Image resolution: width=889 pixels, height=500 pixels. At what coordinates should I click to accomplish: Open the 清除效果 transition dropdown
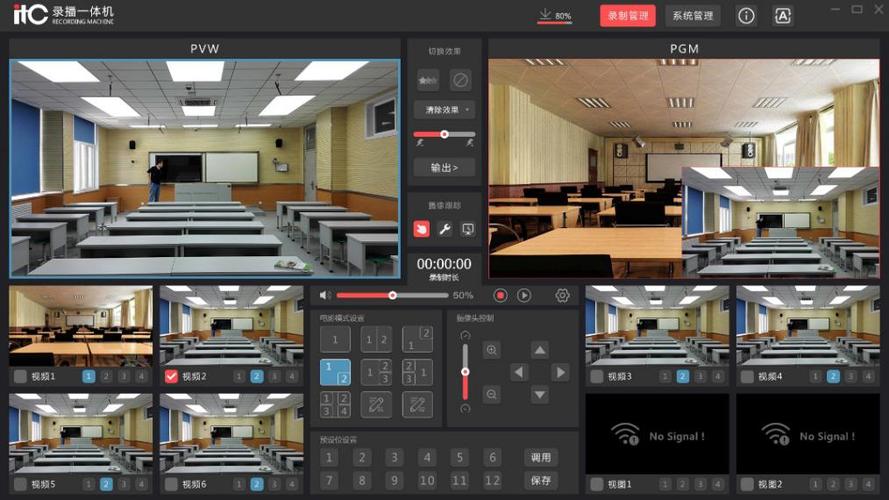coord(444,109)
